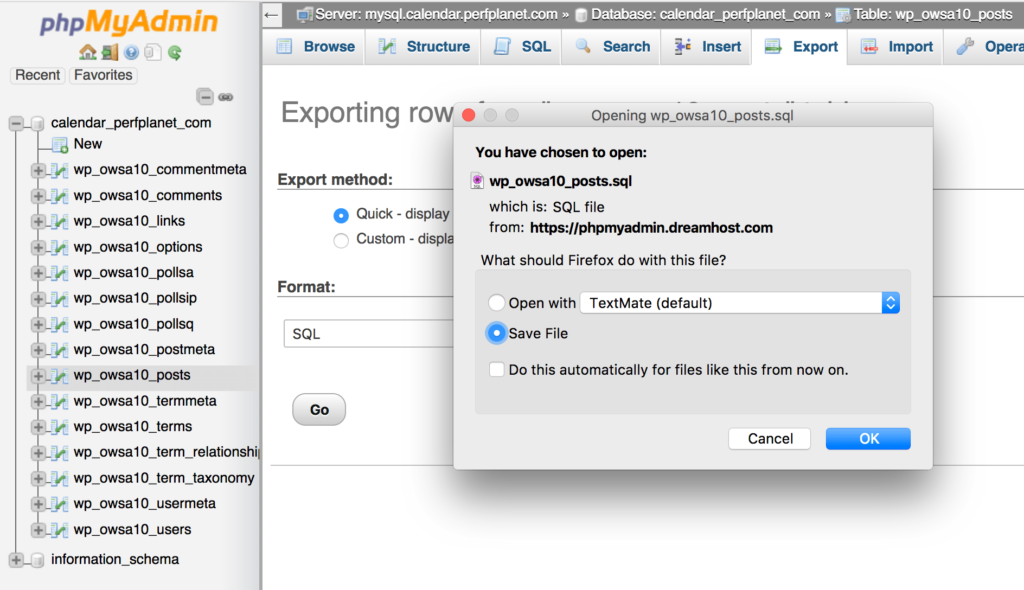Click the wp_owsa10_termmeta table icon
Screen dimensions: 1024x590
coord(59,401)
